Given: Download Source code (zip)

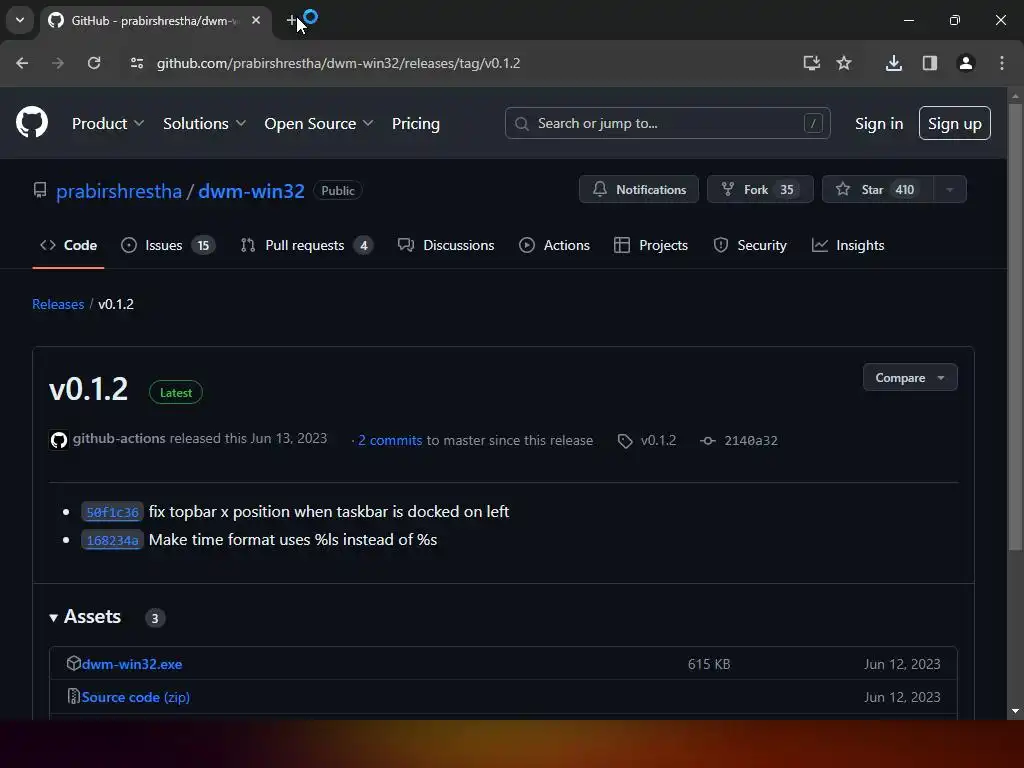Looking at the screenshot, I should click(136, 697).
